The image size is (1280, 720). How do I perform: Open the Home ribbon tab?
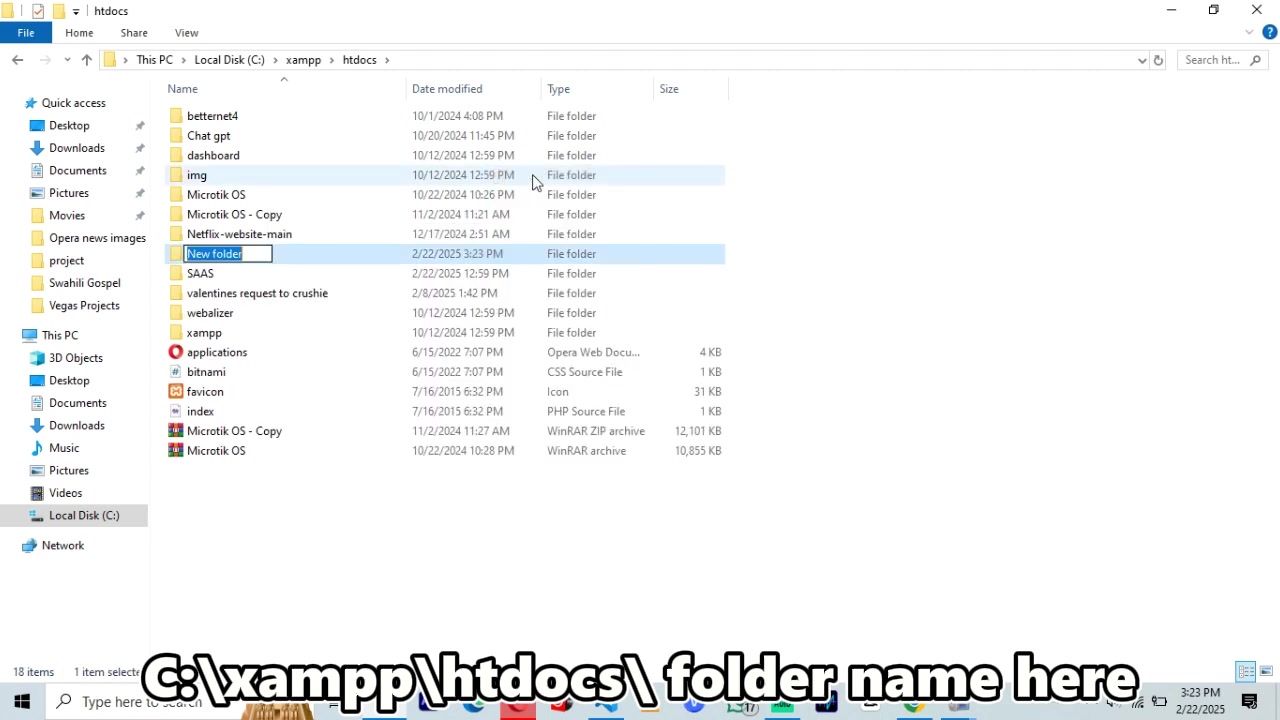click(x=79, y=33)
